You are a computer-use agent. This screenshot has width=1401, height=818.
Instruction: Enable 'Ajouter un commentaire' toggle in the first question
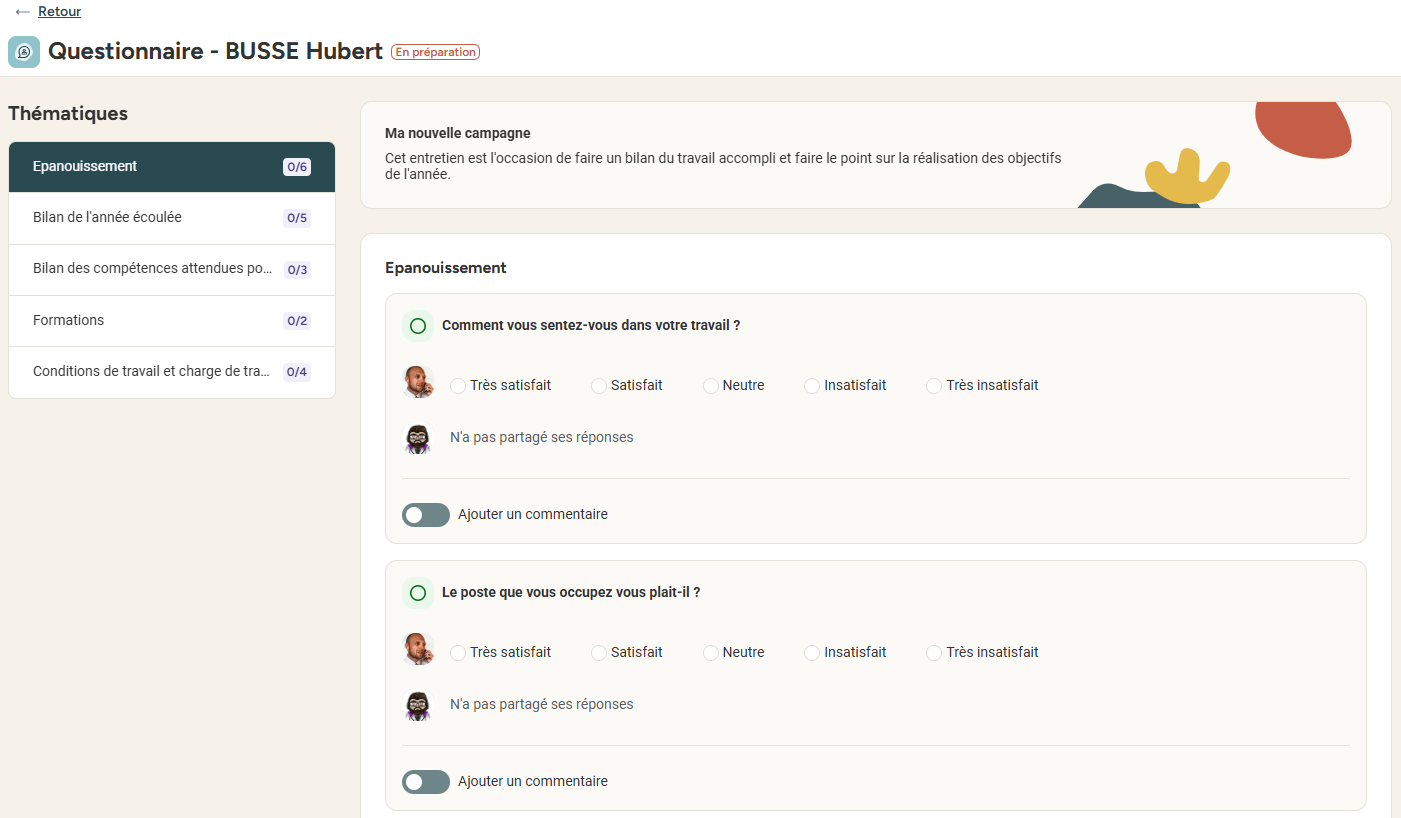click(426, 515)
